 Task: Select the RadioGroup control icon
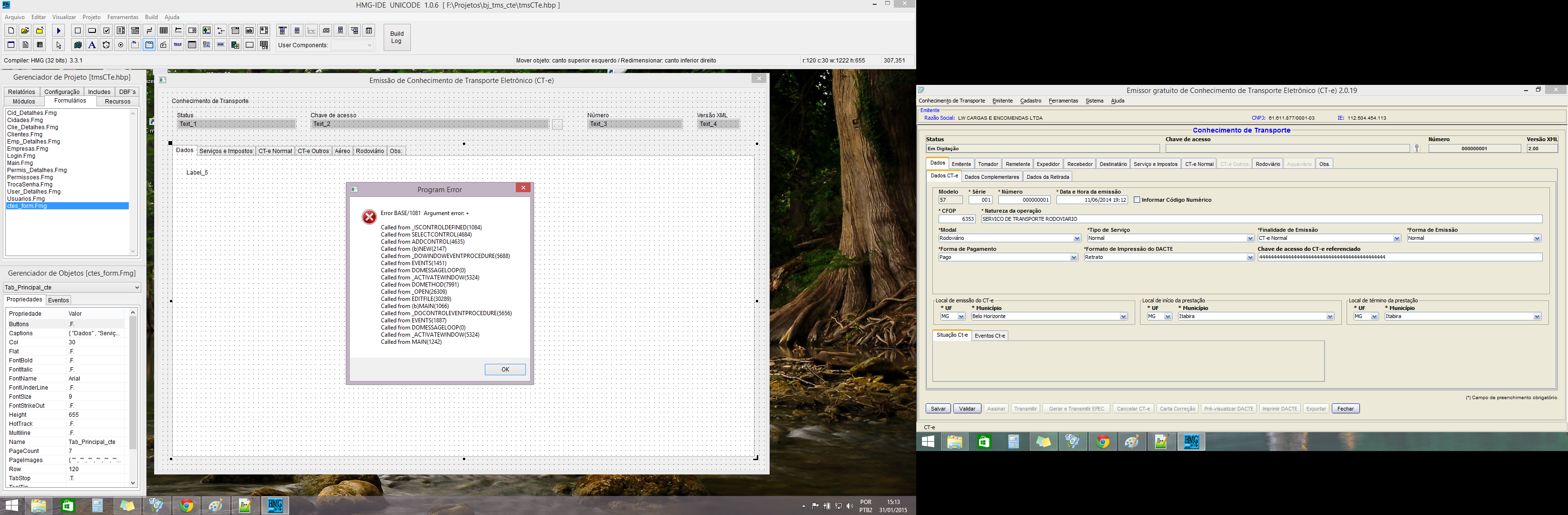click(121, 45)
